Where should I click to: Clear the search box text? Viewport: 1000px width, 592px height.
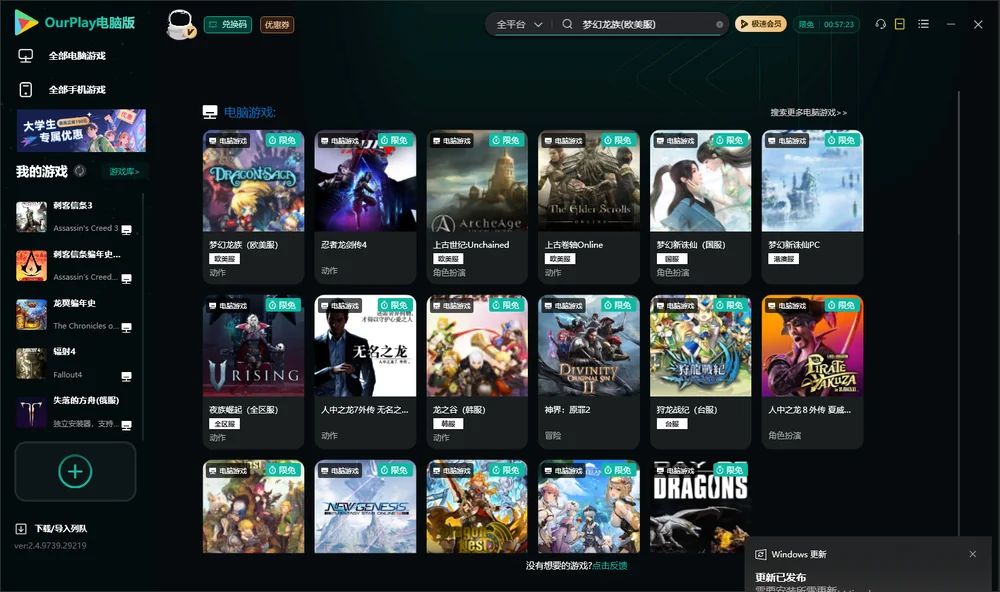pos(719,25)
